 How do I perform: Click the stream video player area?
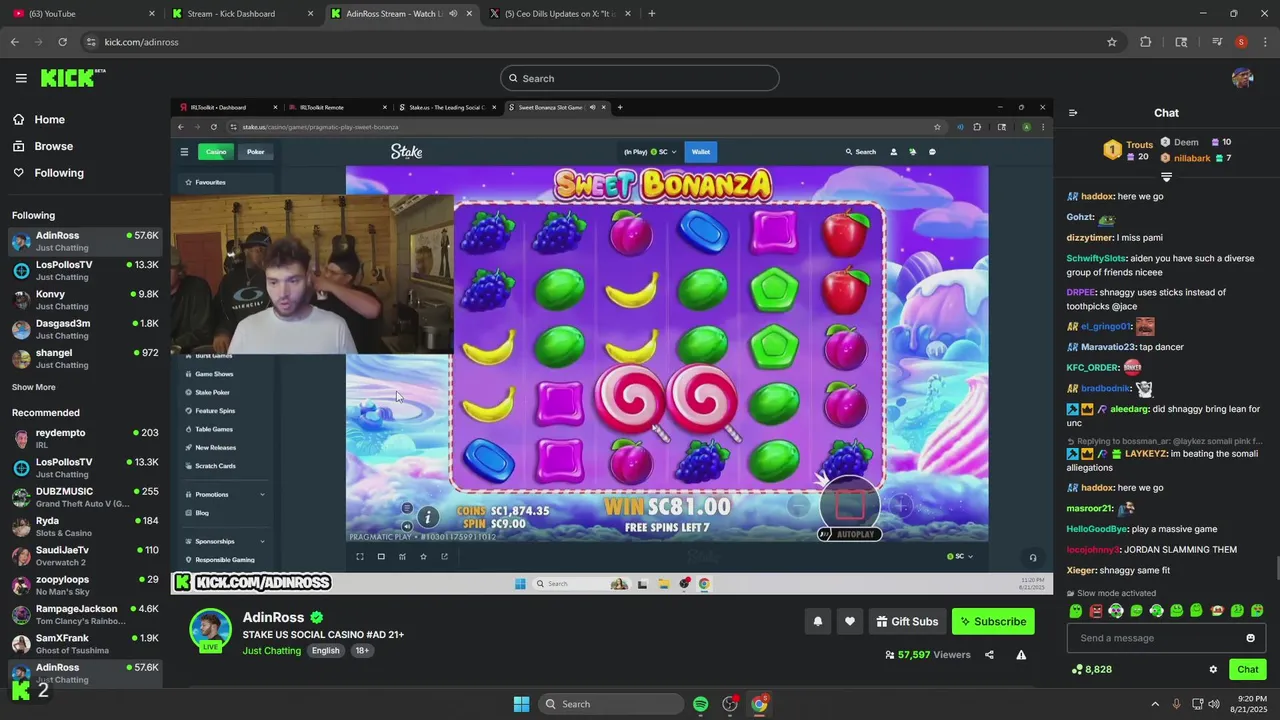tap(611, 346)
